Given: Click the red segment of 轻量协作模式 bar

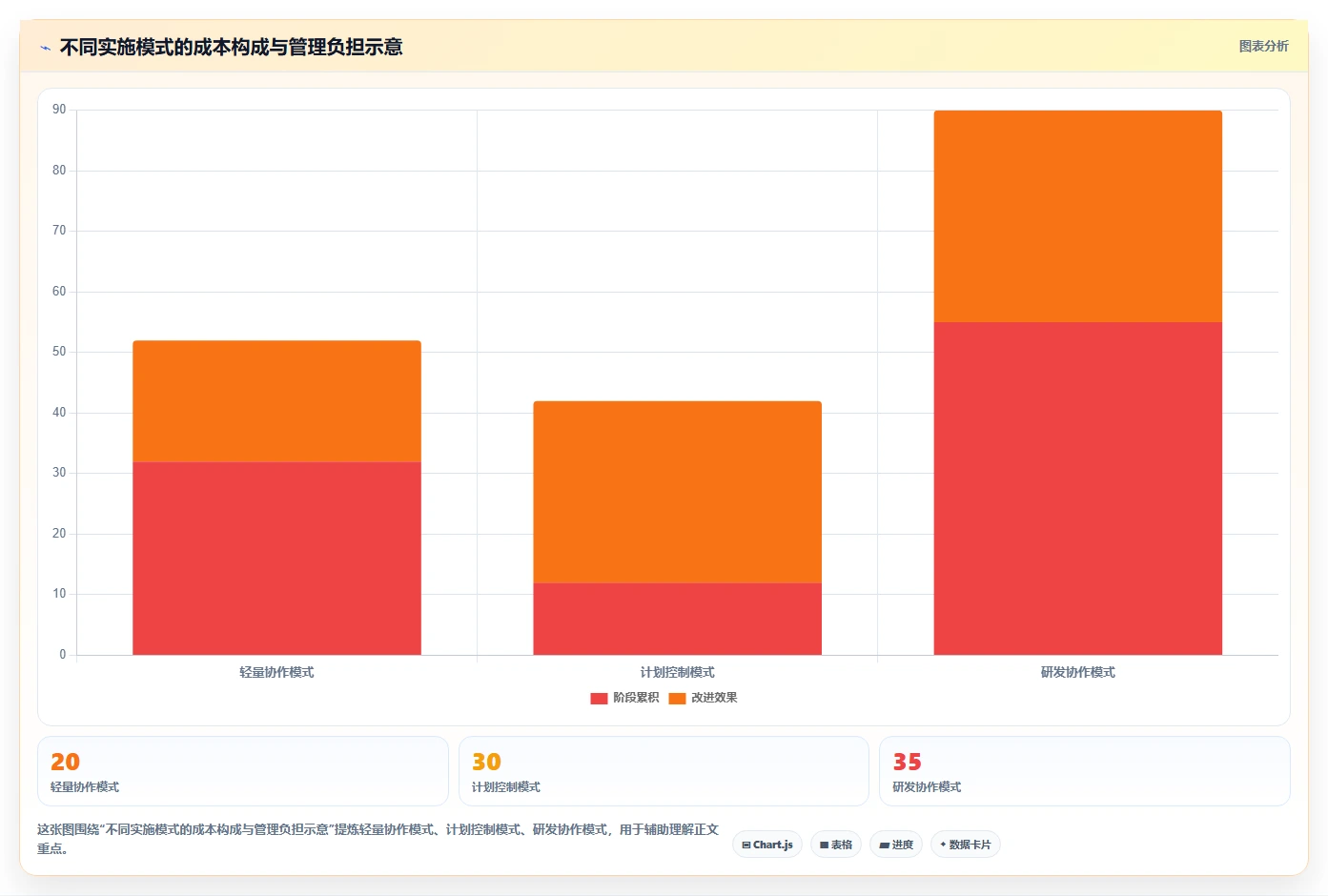Looking at the screenshot, I should 276,559.
